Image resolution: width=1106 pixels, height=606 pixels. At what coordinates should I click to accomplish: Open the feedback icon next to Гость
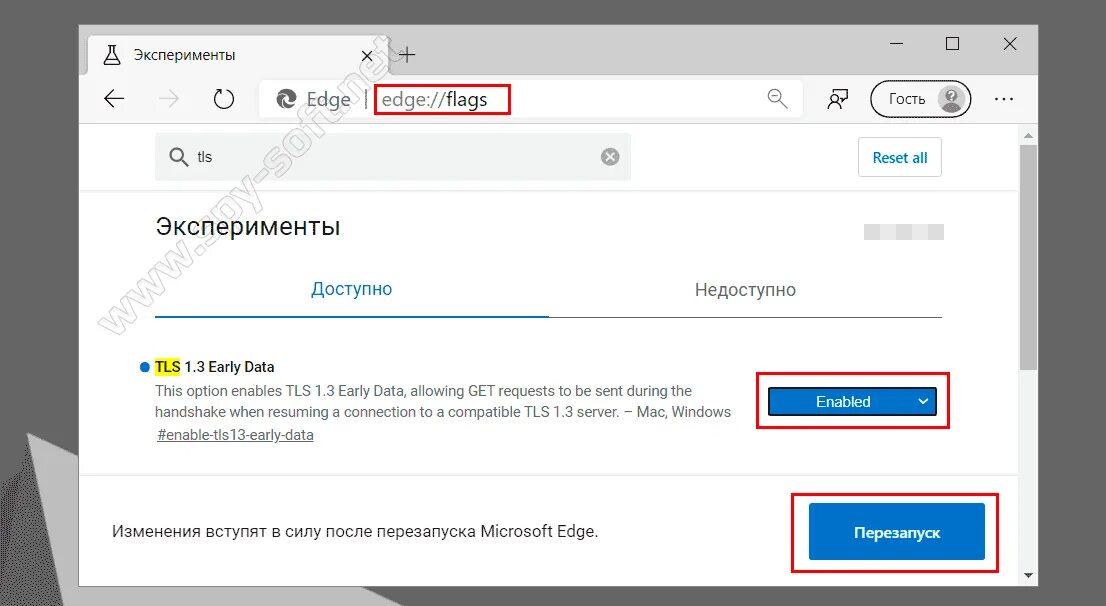(837, 99)
